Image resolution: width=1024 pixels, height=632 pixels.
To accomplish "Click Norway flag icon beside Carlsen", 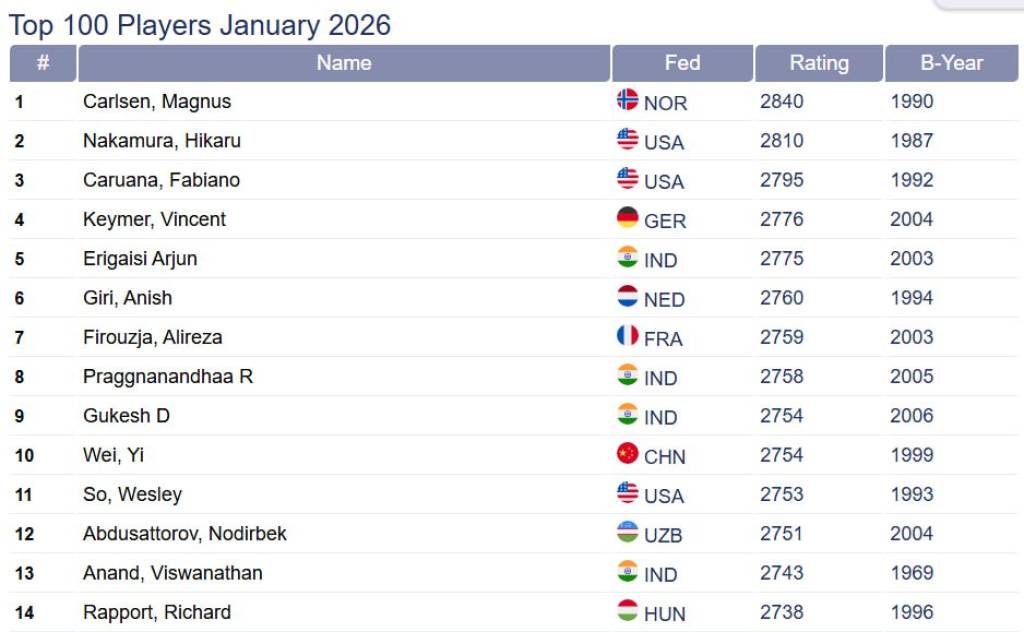I will (627, 100).
